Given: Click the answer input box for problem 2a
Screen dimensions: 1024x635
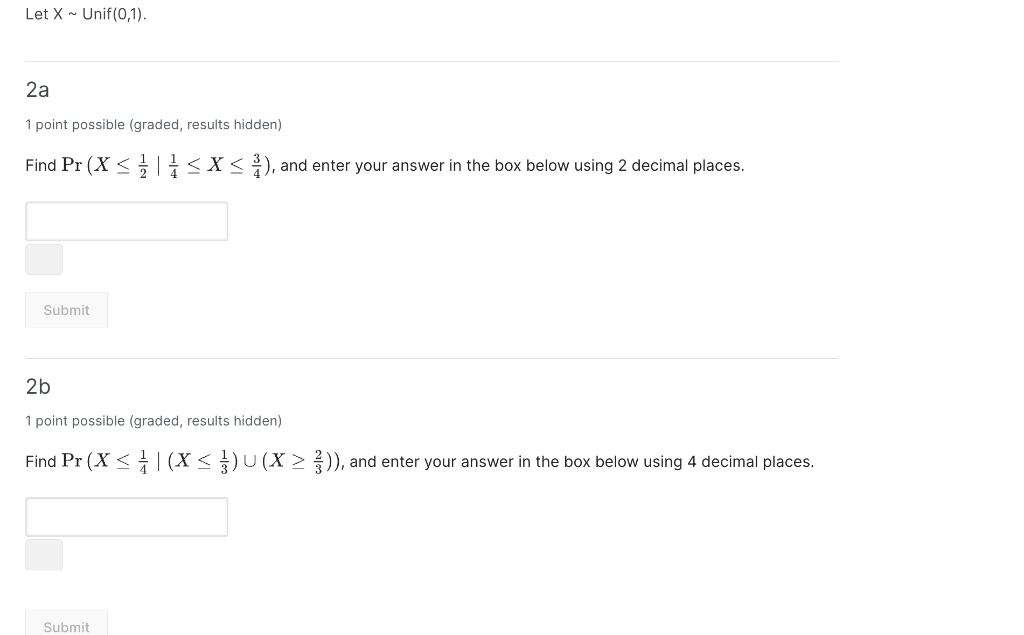Looking at the screenshot, I should pos(126,221).
